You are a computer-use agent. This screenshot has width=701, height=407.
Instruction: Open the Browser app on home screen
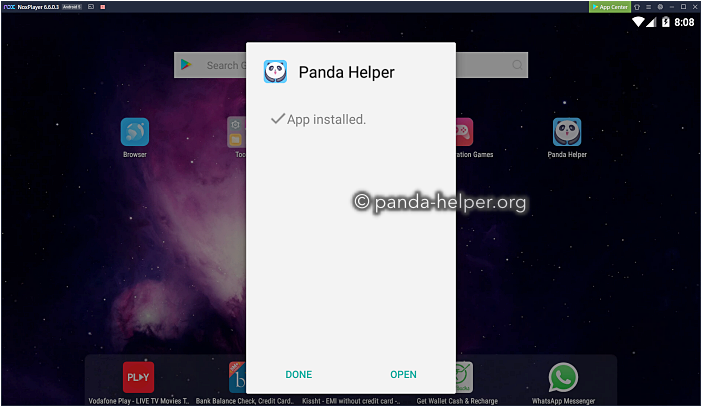[x=135, y=132]
